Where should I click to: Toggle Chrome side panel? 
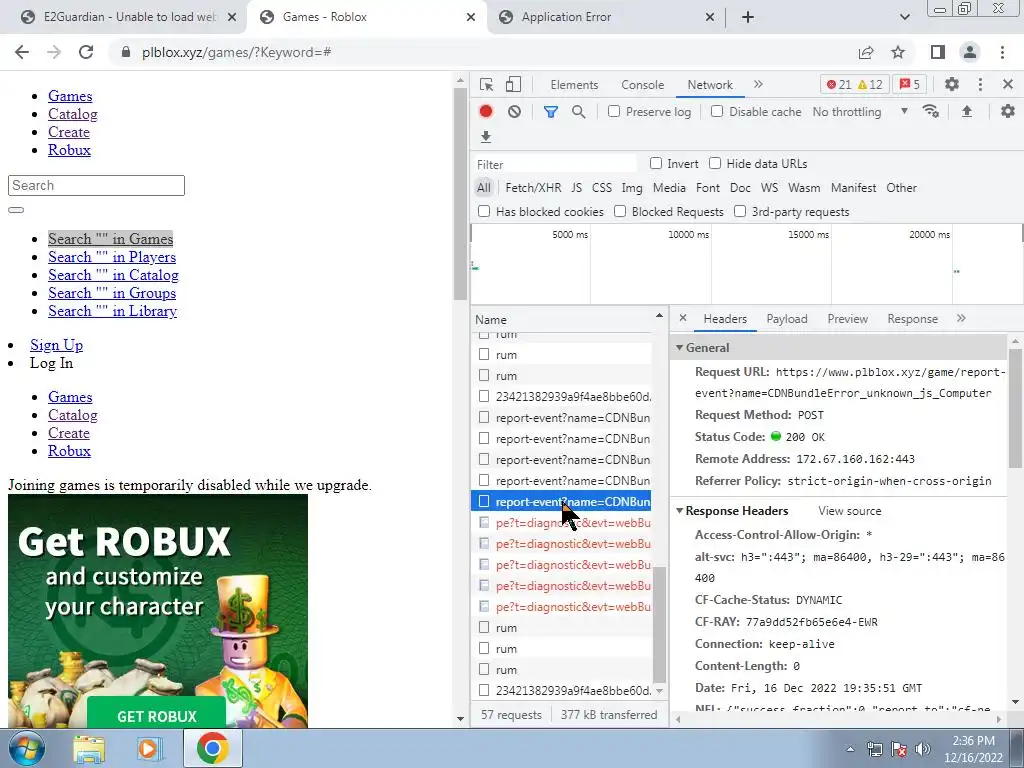pos(938,52)
